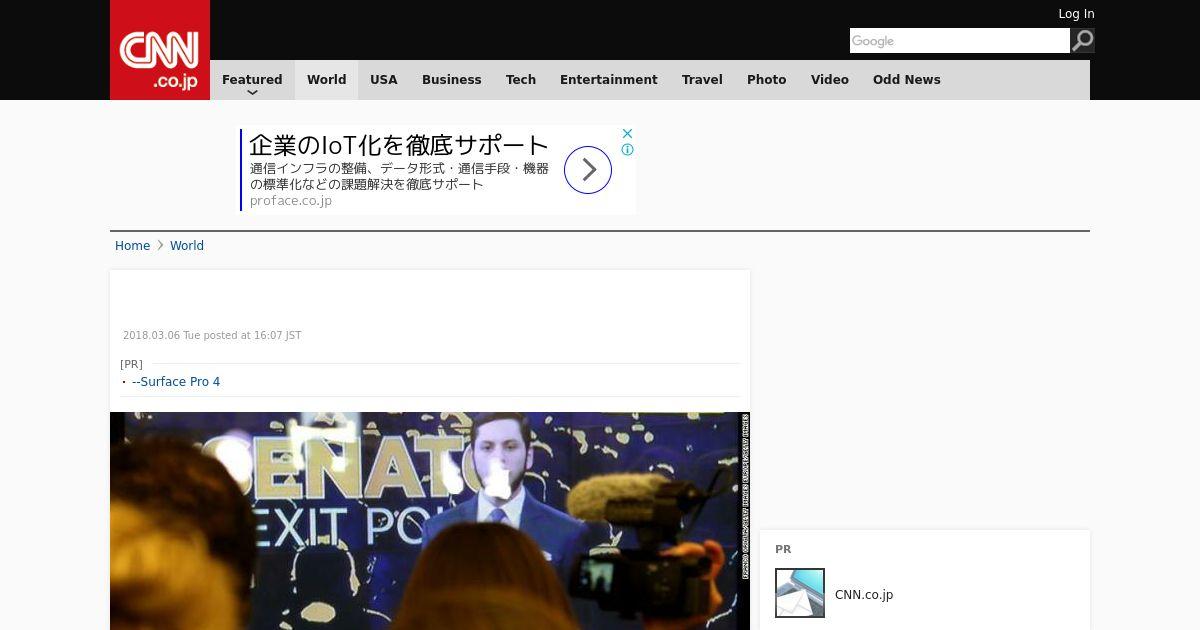Go to Home breadcrumb link
Screen dimensions: 1200x630
click(x=132, y=246)
